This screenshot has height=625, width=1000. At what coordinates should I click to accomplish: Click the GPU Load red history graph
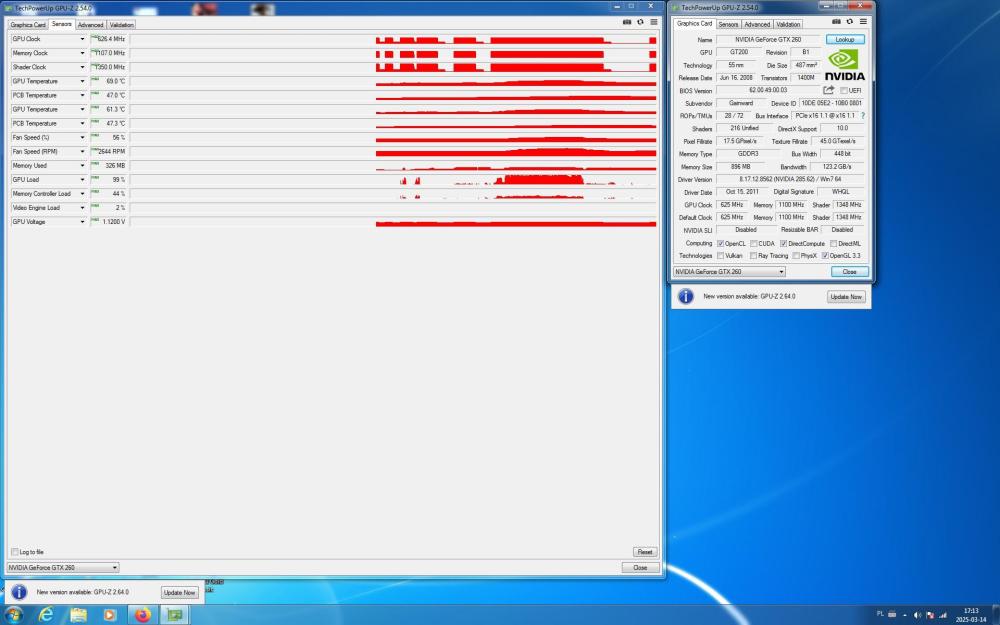(x=393, y=179)
